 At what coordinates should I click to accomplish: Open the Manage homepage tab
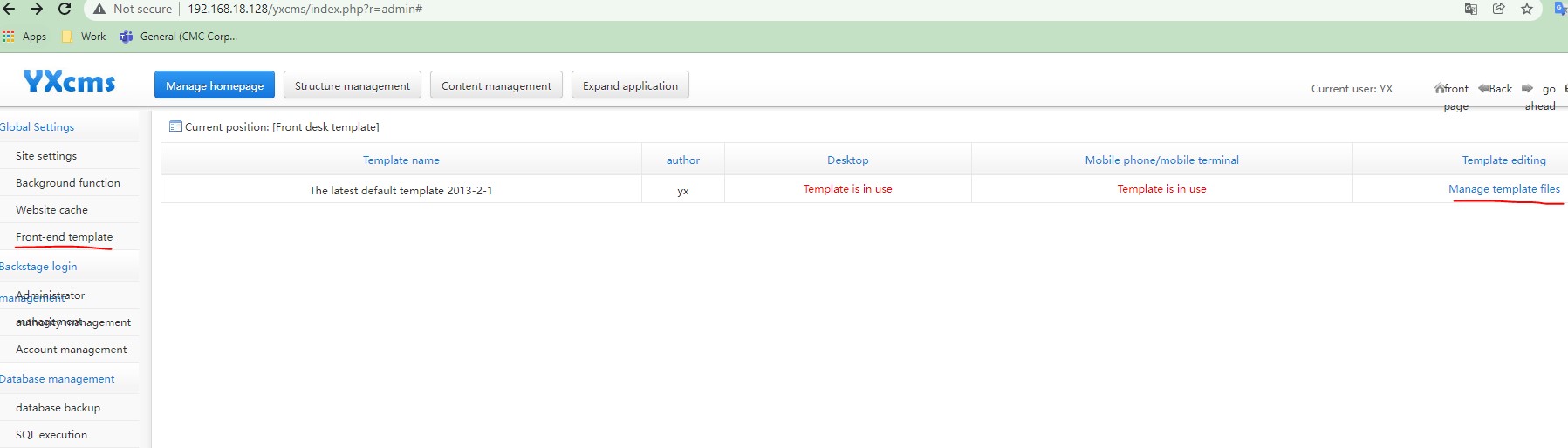(x=215, y=85)
